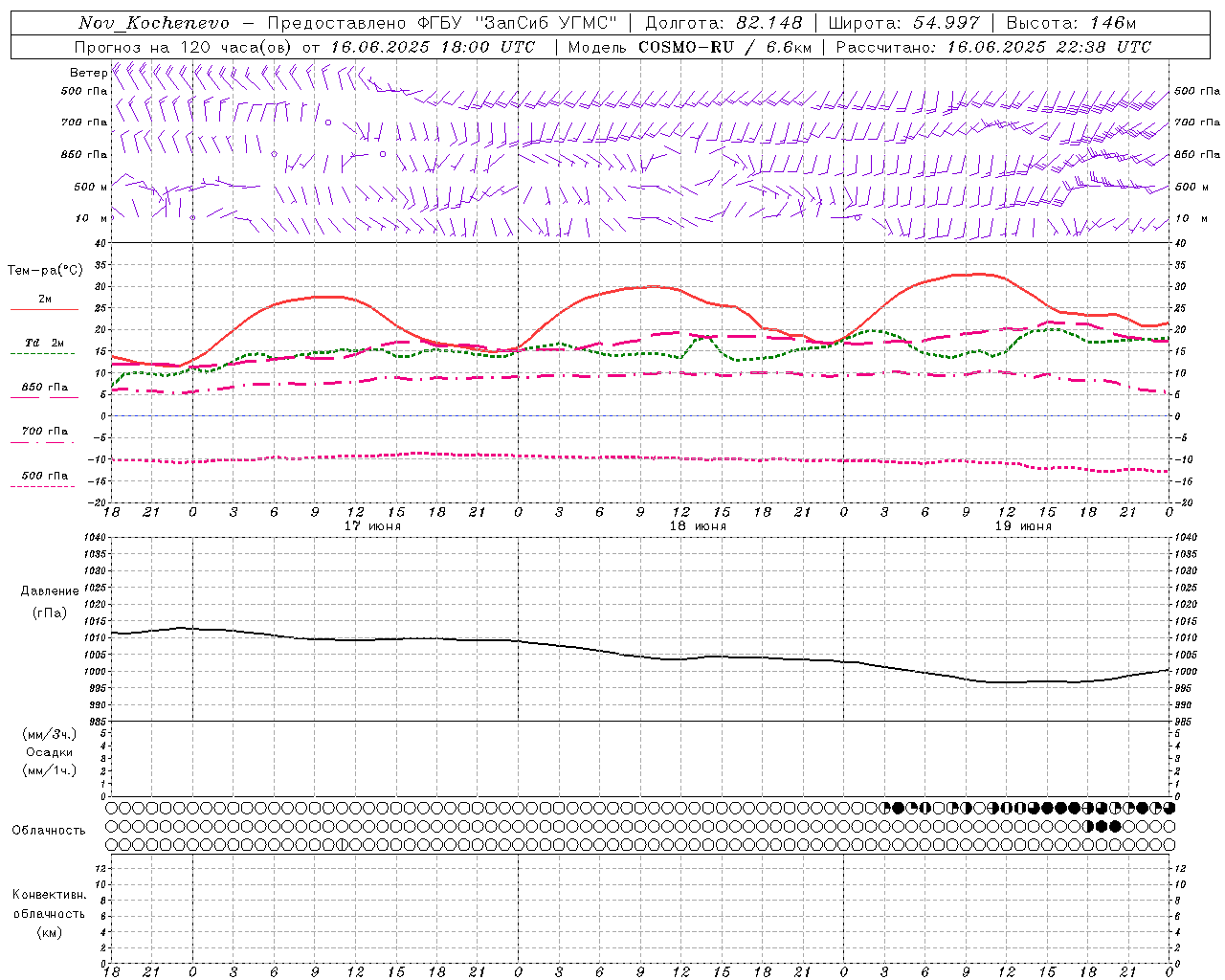The image size is (1225, 980).
Task: Click the 17 июня date label
Action: pyautogui.click(x=372, y=526)
